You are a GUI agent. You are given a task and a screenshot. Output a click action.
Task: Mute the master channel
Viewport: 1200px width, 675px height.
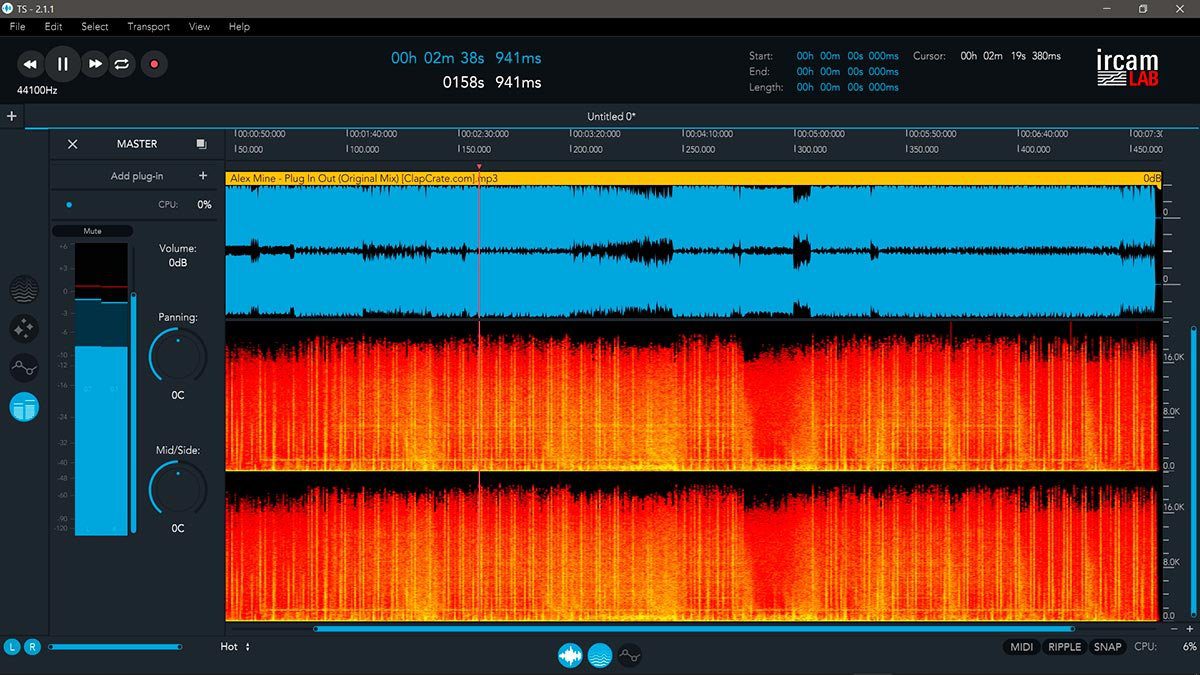[92, 231]
